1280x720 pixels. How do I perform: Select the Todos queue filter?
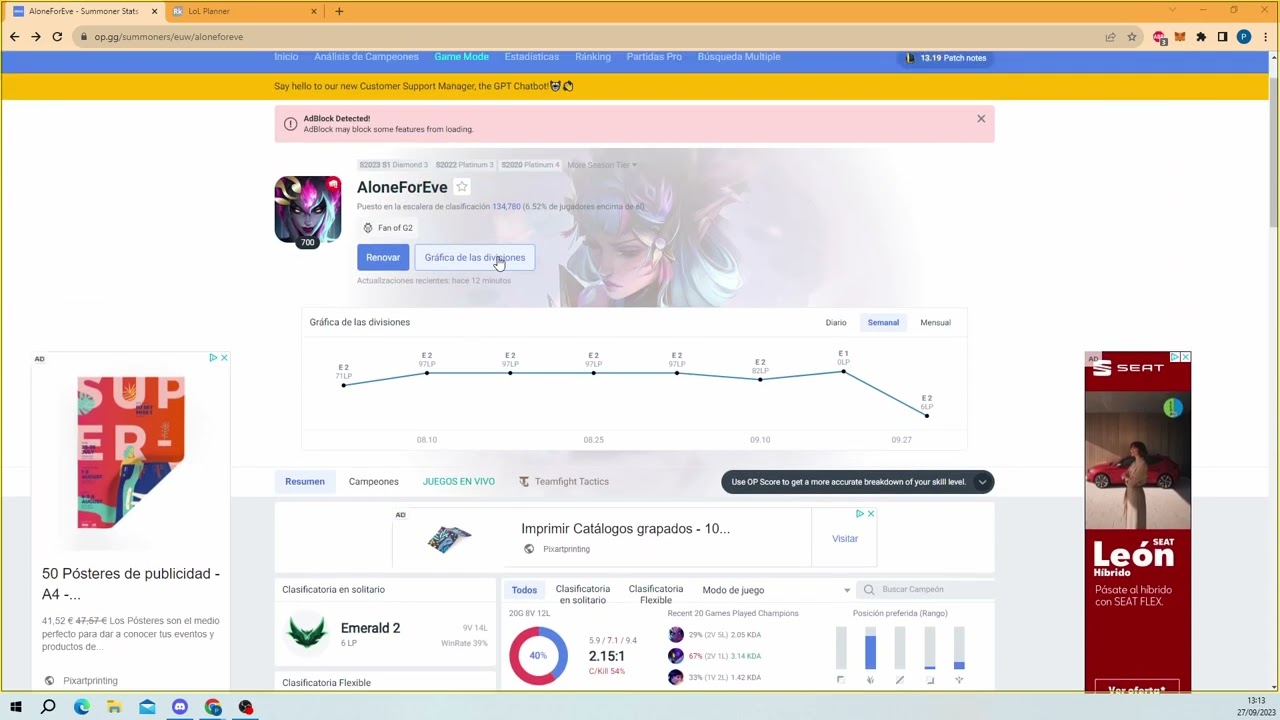coord(524,590)
